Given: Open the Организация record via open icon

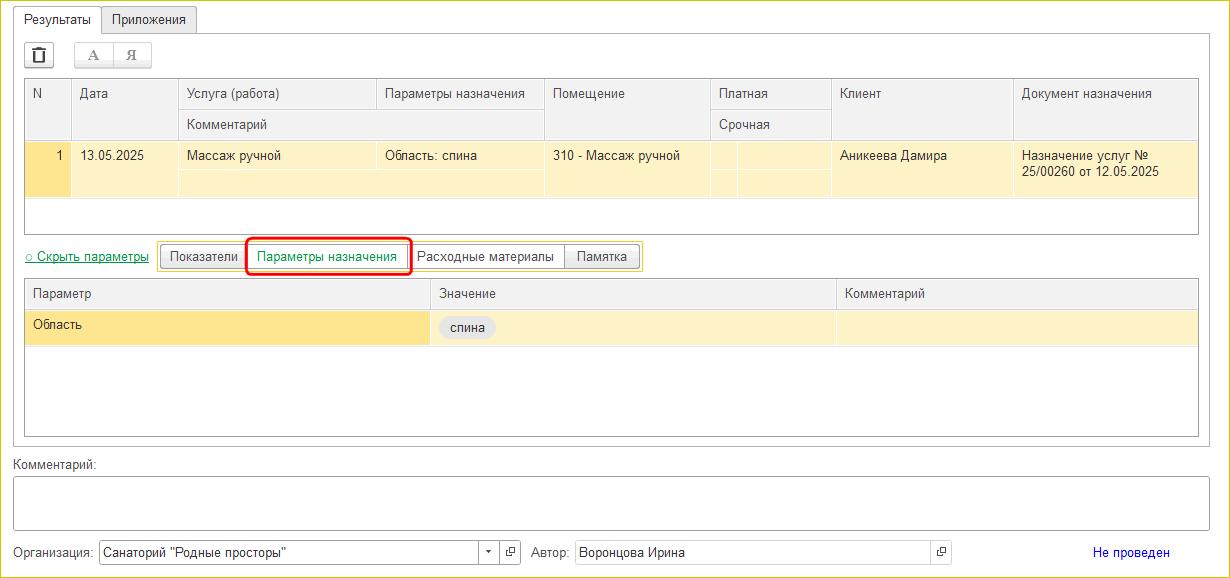Looking at the screenshot, I should tap(510, 552).
